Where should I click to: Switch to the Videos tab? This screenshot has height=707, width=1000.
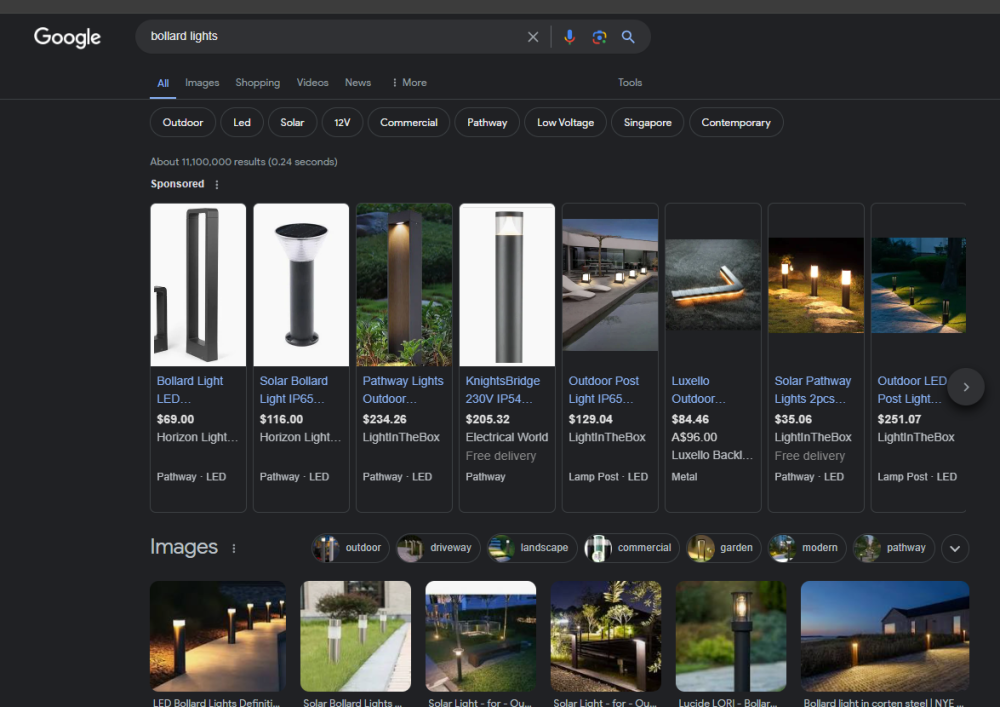coord(312,83)
